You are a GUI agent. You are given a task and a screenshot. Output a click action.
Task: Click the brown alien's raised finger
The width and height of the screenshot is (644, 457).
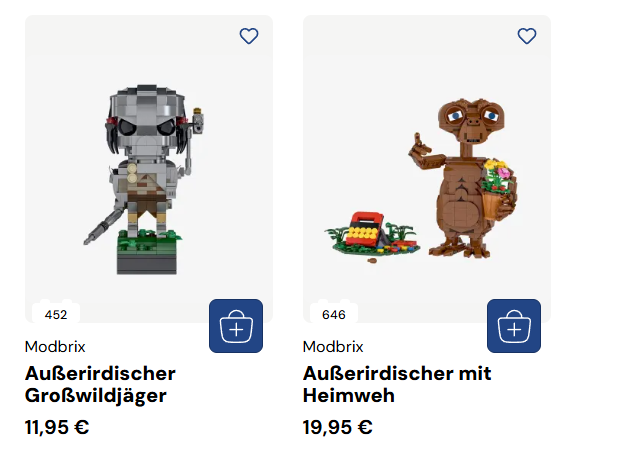pos(417,142)
